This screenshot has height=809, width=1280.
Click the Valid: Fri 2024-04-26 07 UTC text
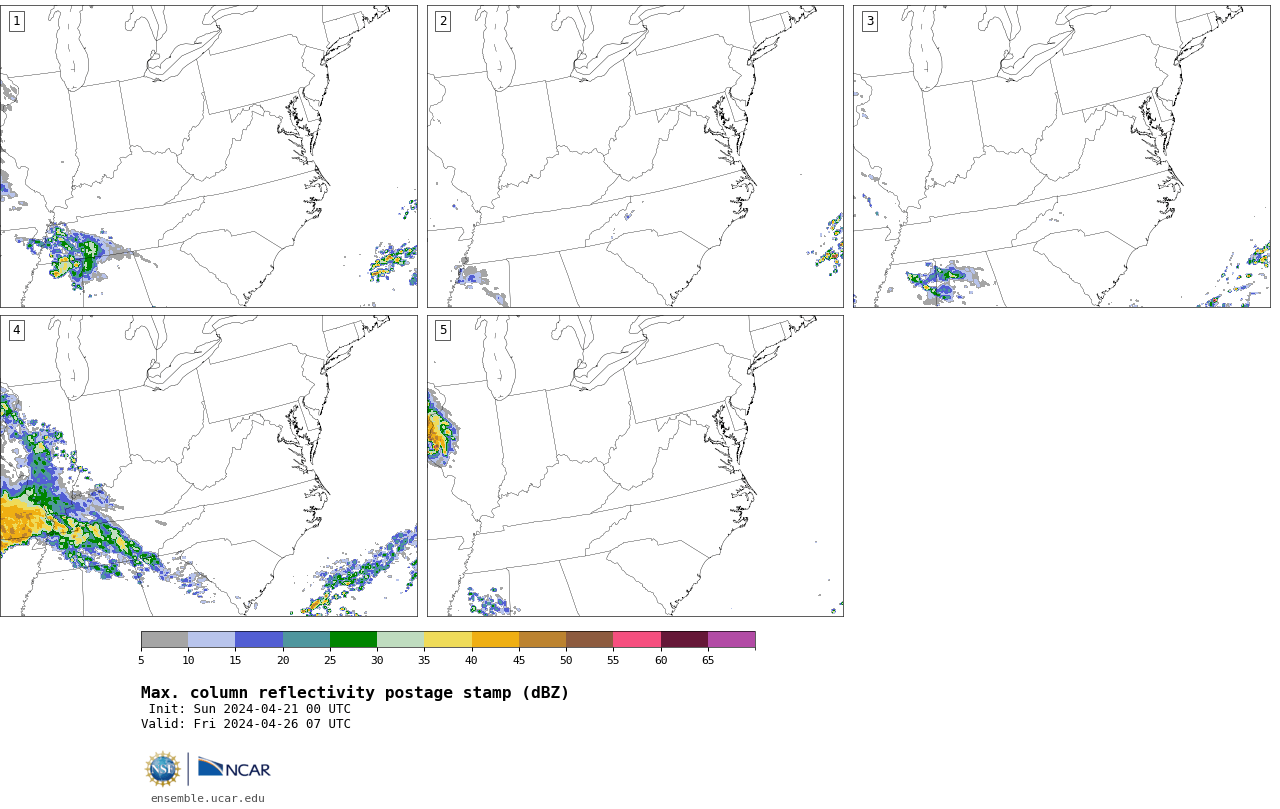coord(246,724)
